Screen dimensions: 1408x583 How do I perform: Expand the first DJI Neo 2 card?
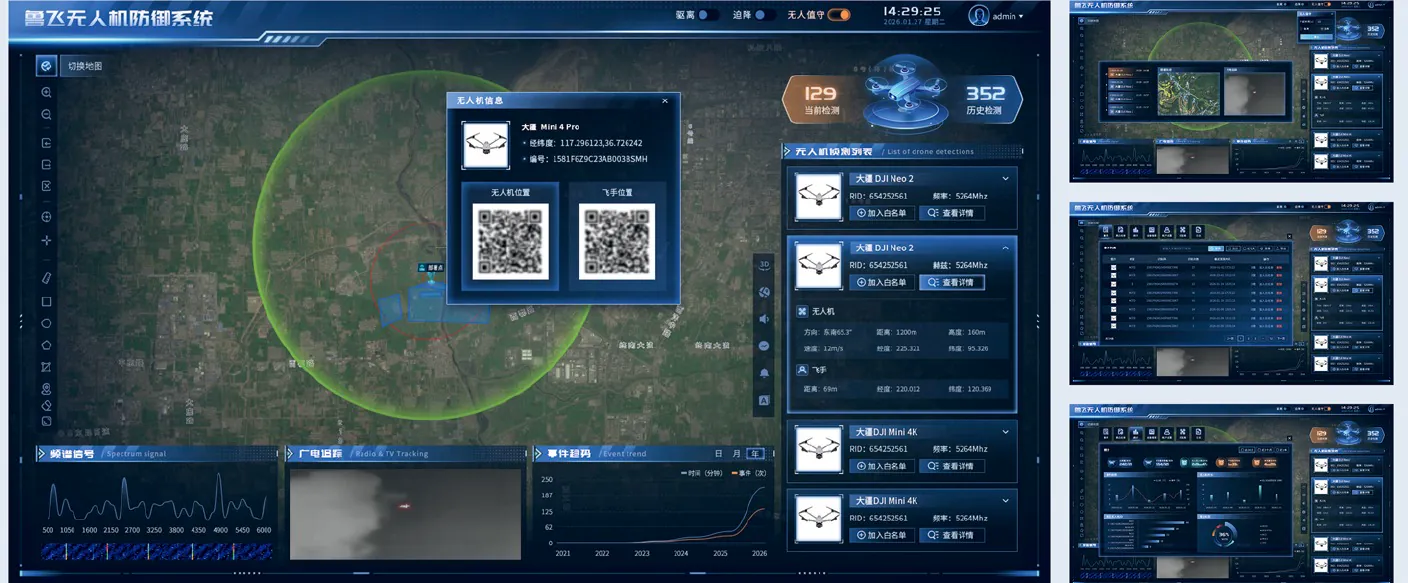(1005, 179)
